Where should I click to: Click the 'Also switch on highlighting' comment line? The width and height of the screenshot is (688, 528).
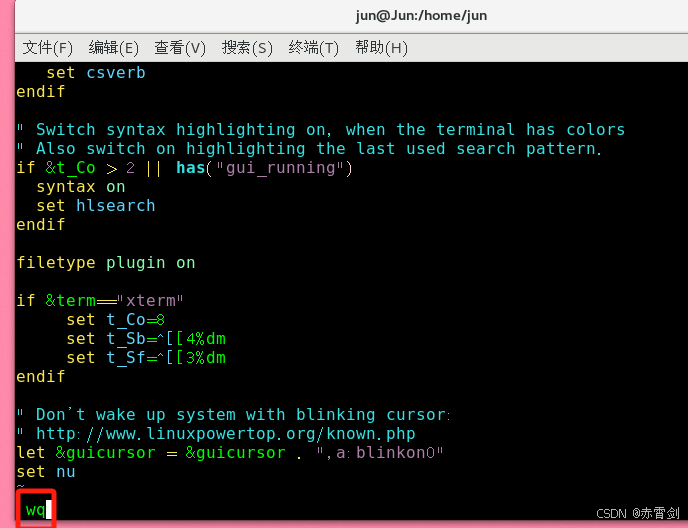(x=309, y=149)
